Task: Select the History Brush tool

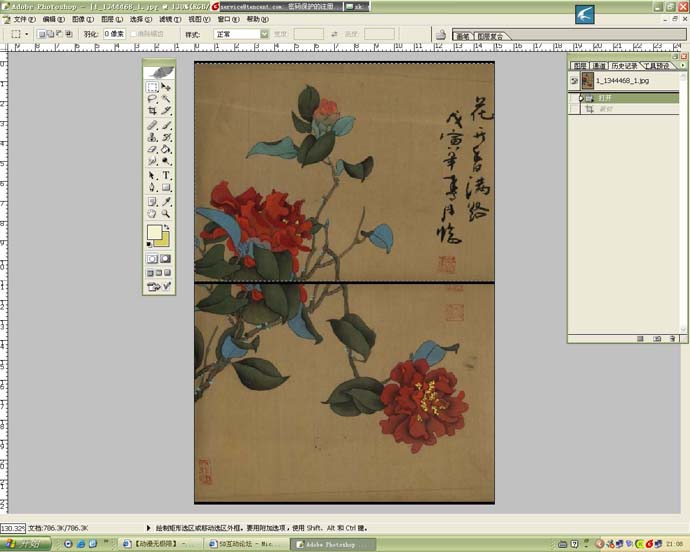Action: [166, 137]
